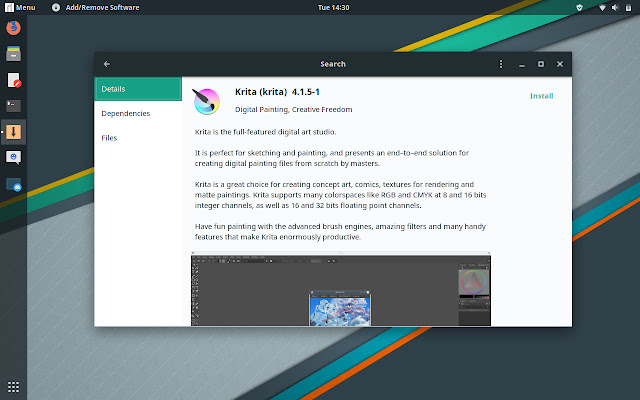The image size is (640, 400).
Task: Click the shield security tray icon
Action: 579,7
